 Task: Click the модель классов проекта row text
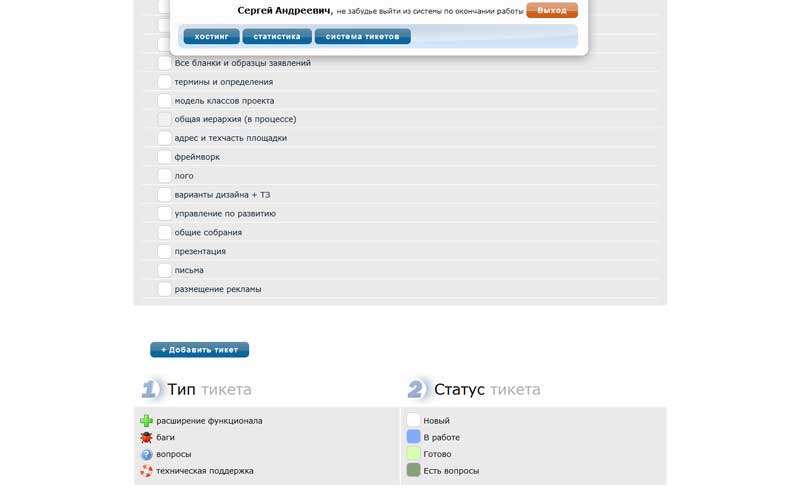coord(224,101)
